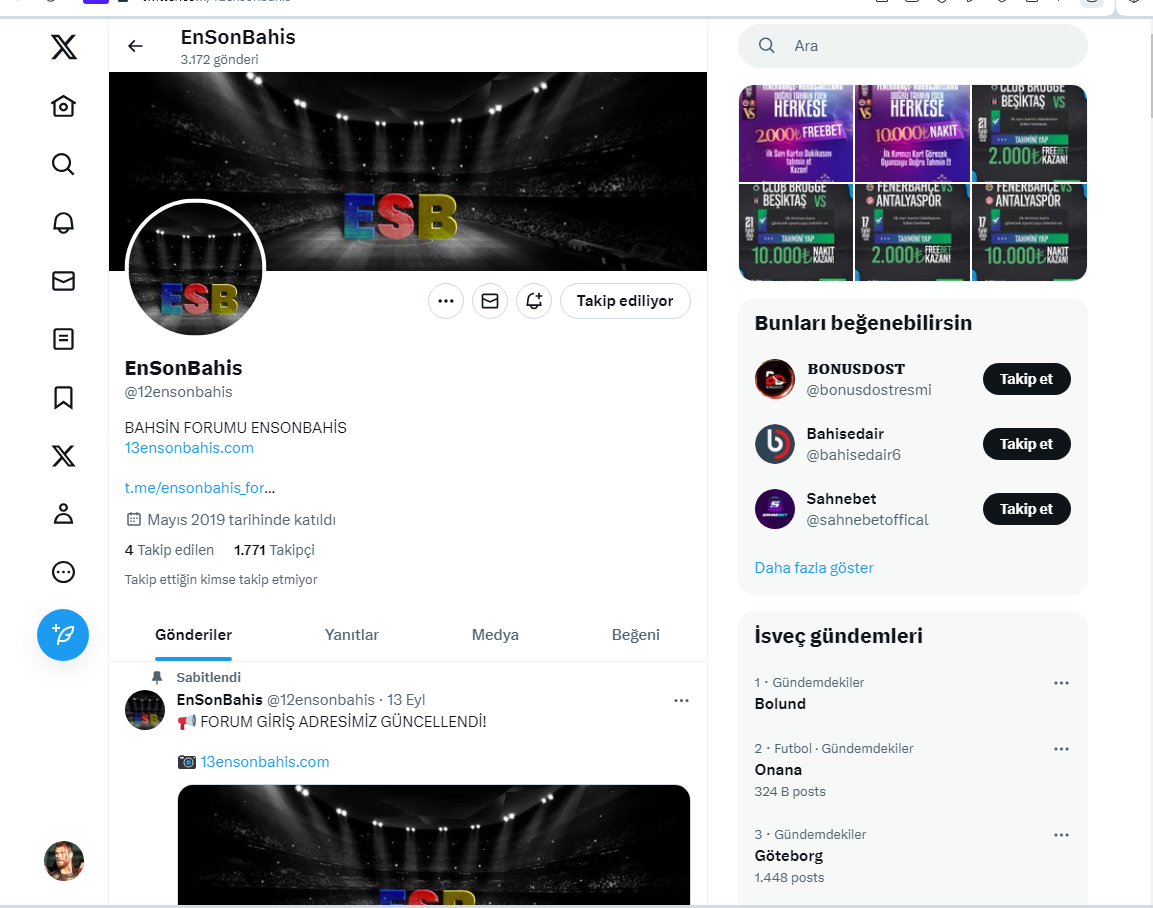
Task: Switch to the Beğeni tab
Action: point(635,634)
